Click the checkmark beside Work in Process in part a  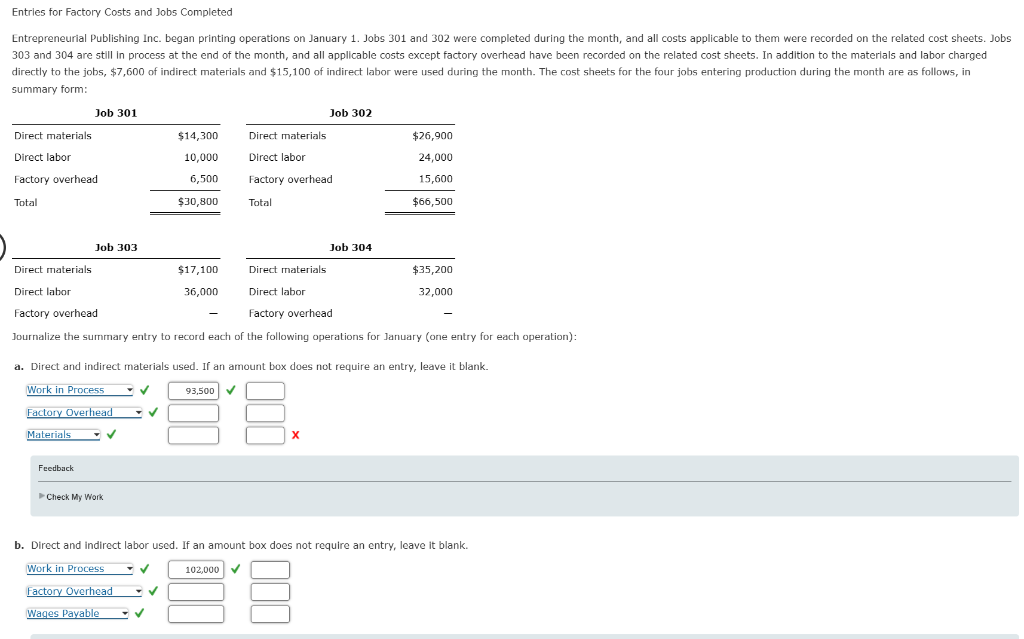[x=145, y=390]
